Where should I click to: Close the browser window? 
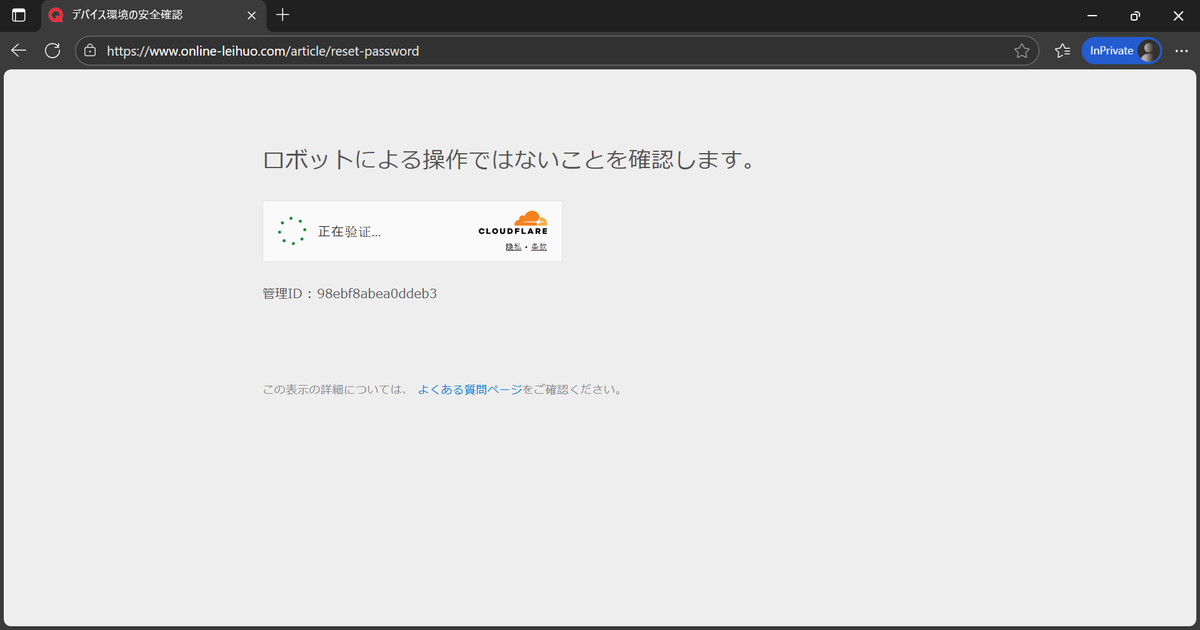point(1178,15)
